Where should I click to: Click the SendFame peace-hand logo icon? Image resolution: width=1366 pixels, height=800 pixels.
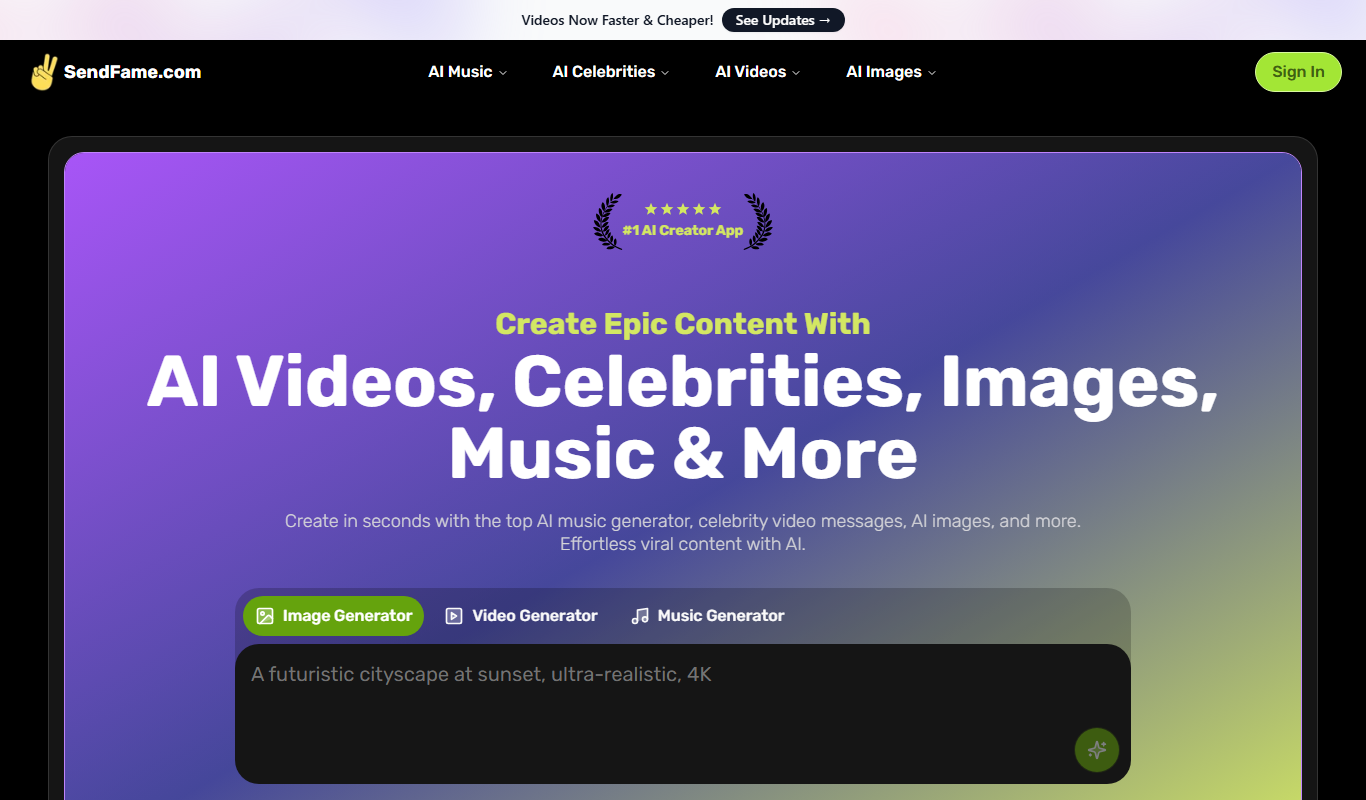coord(43,72)
